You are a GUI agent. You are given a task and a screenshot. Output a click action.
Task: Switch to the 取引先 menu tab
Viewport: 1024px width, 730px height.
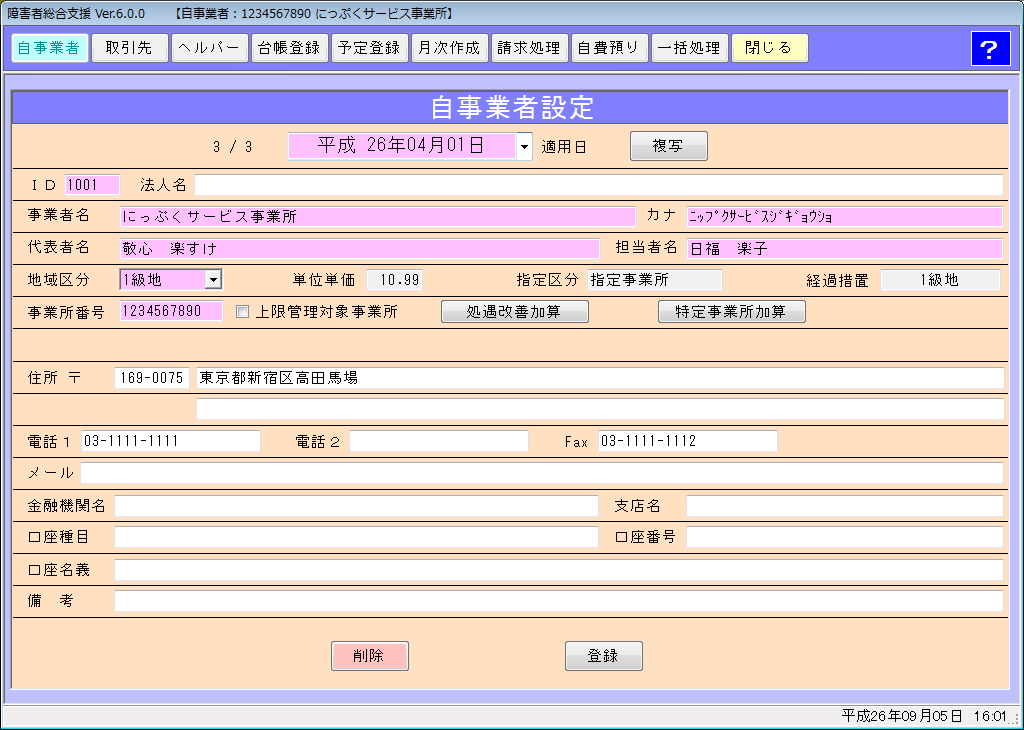[130, 48]
